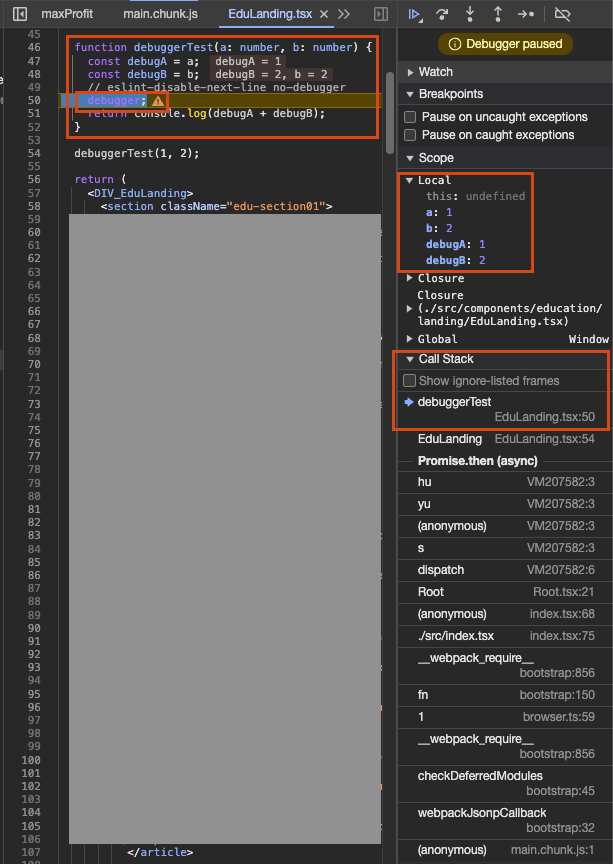Resume script execution
Screen dimensions: 613x864
pos(415,14)
